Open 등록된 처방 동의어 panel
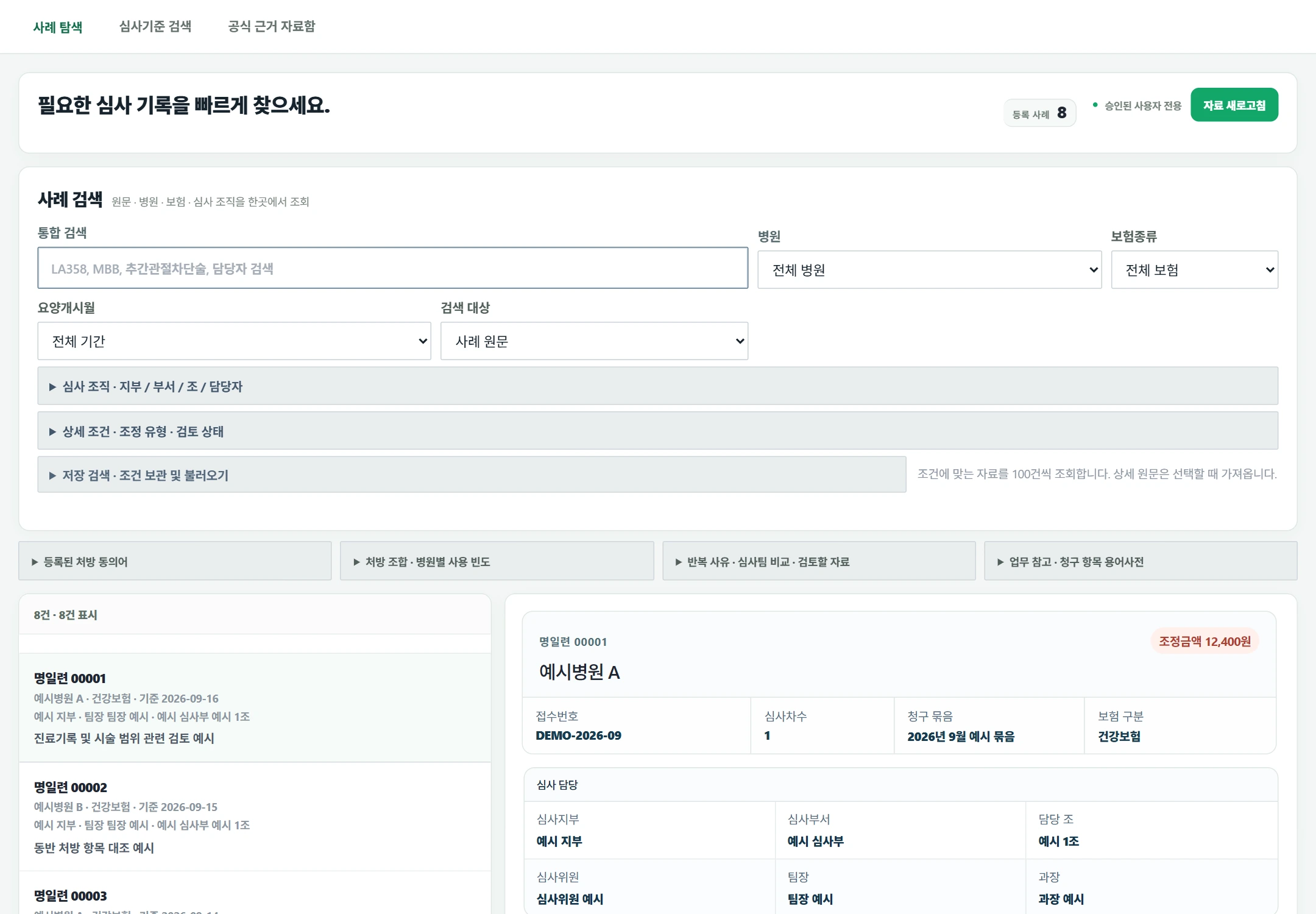Image resolution: width=1316 pixels, height=914 pixels. point(175,561)
